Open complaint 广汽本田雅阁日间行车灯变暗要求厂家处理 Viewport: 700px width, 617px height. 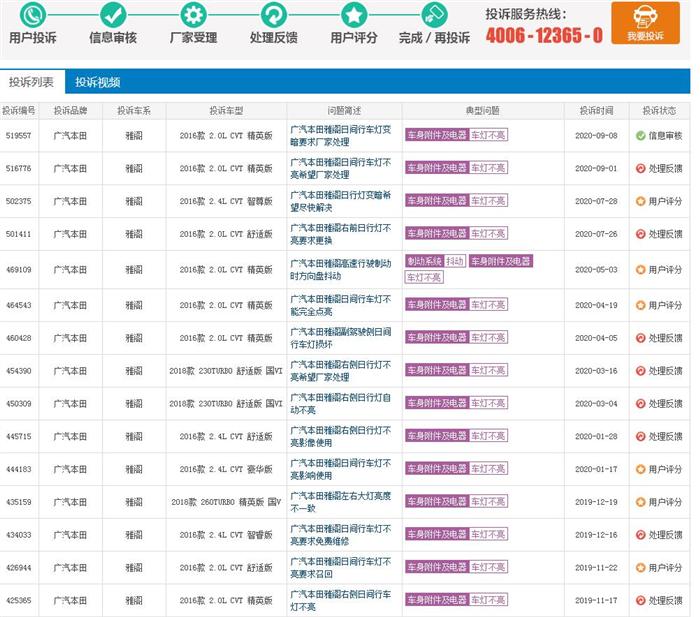341,136
